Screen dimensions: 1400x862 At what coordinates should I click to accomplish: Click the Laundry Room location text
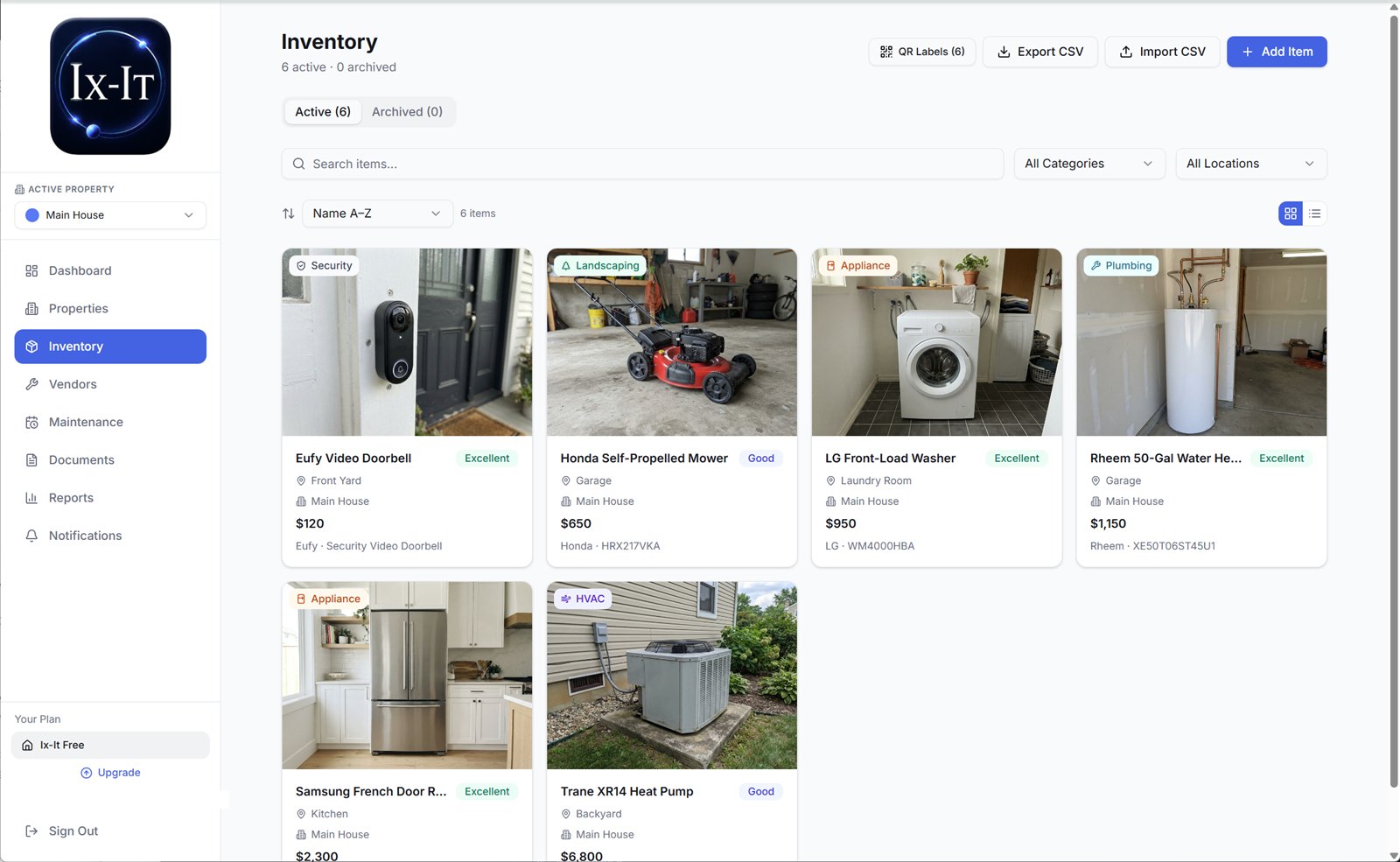[x=876, y=480]
